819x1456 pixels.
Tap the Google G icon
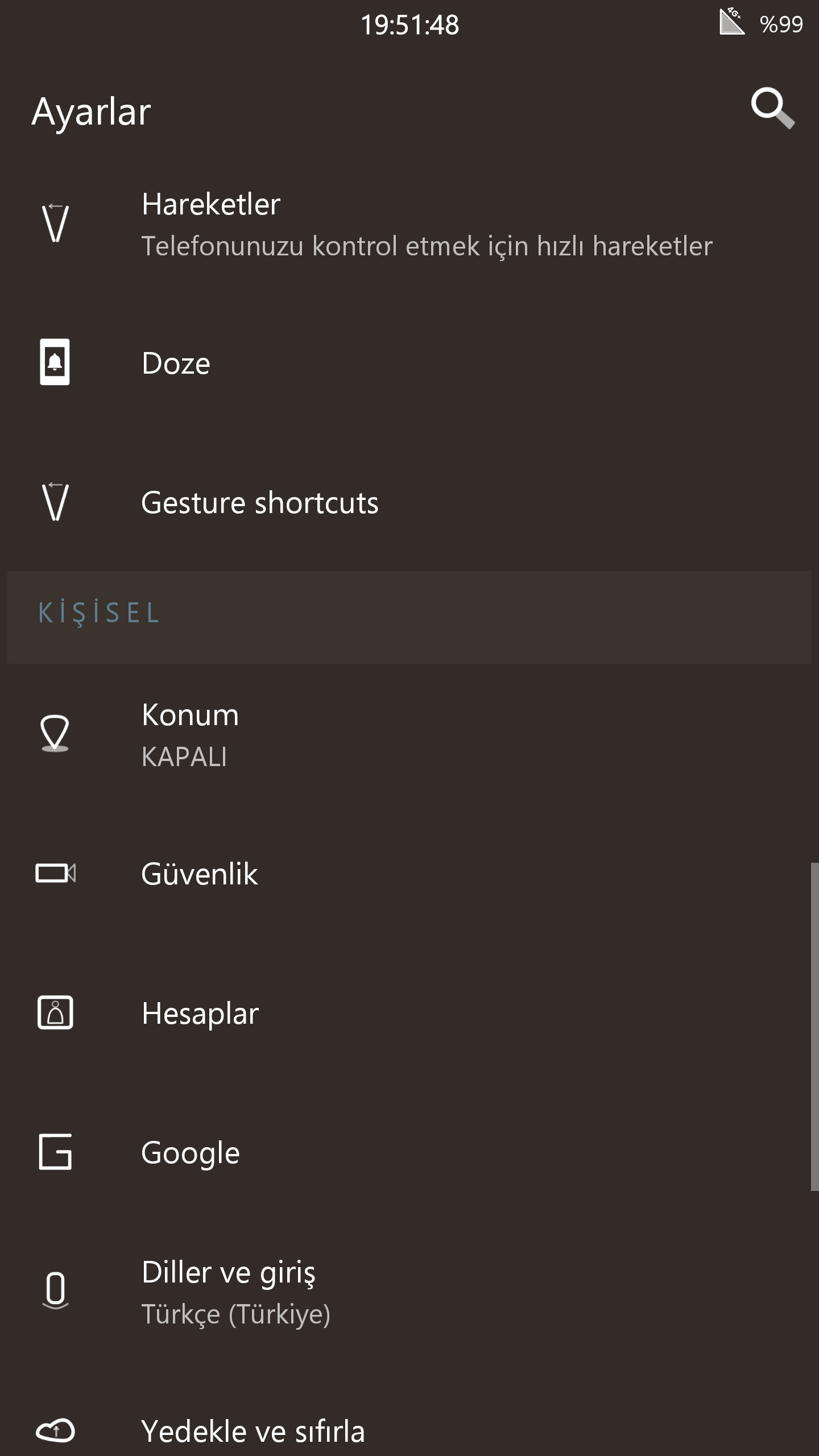pyautogui.click(x=55, y=1152)
